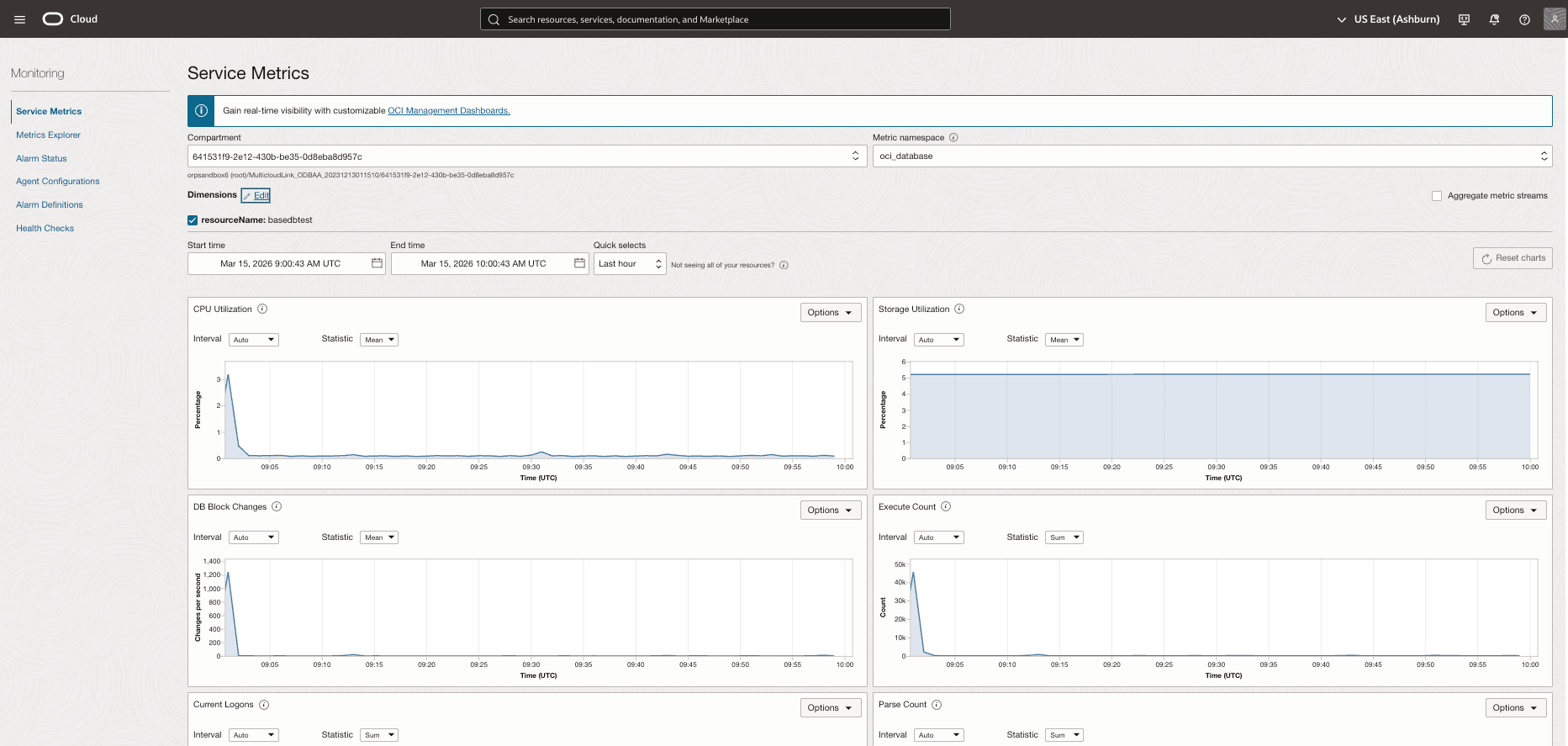1568x746 pixels.
Task: Open Storage Utilization Statistic dropdown
Action: point(1065,340)
